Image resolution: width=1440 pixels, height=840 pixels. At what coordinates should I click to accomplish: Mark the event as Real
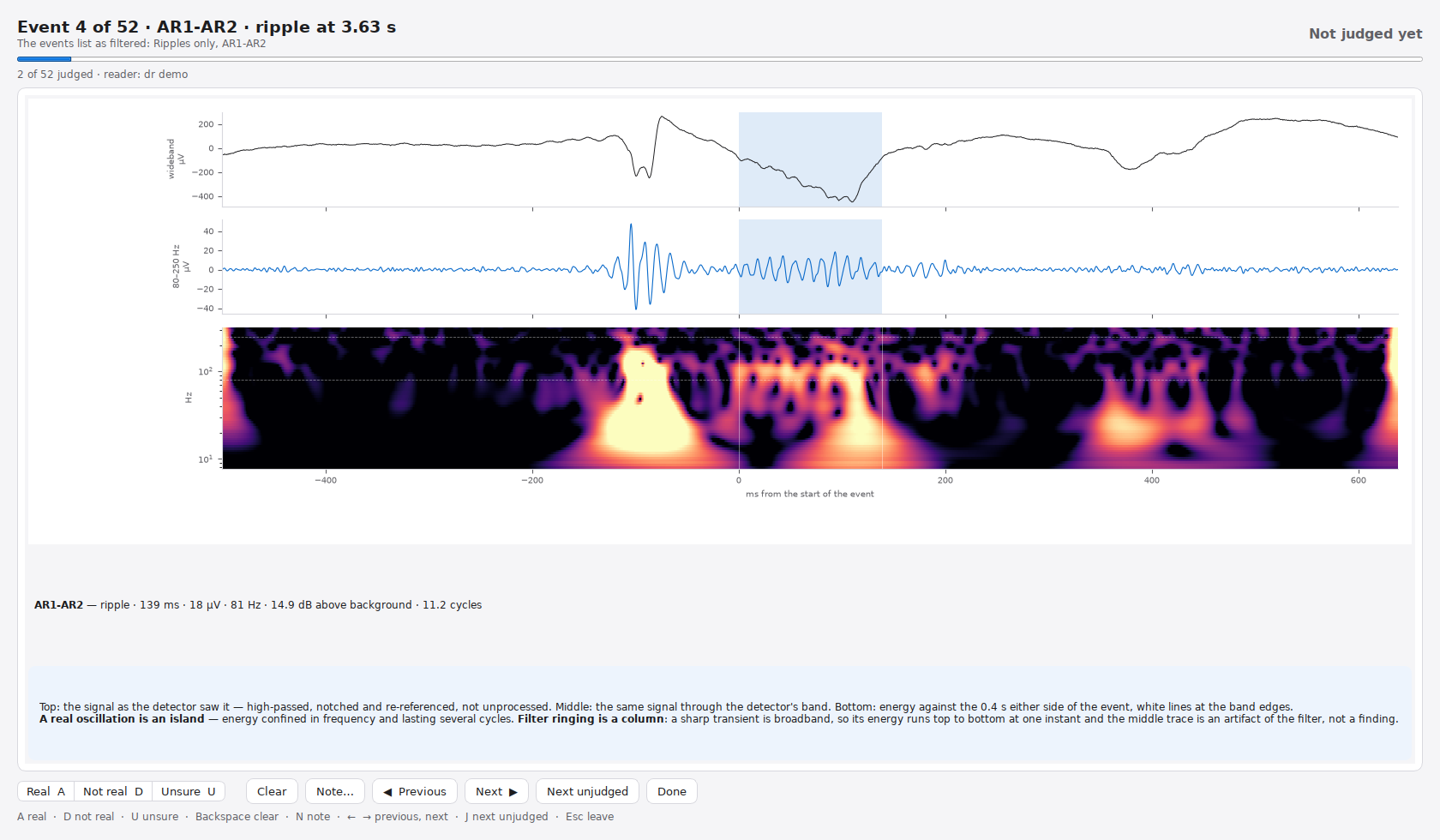click(45, 791)
